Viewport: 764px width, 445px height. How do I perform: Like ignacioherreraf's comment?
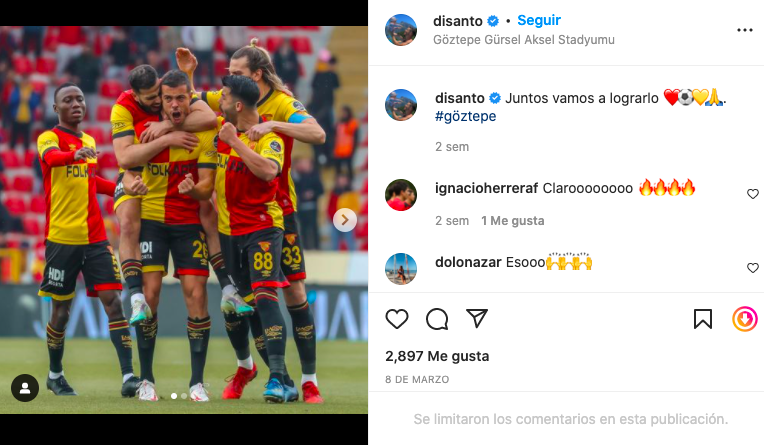point(753,194)
